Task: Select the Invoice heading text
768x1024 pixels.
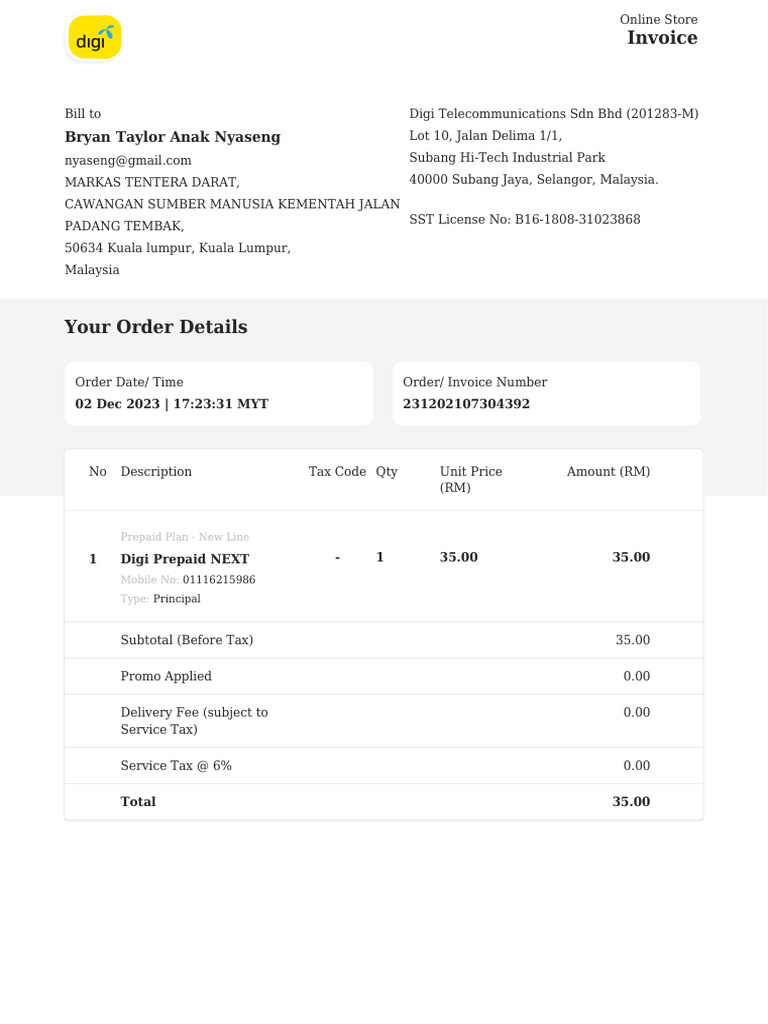Action: click(662, 38)
